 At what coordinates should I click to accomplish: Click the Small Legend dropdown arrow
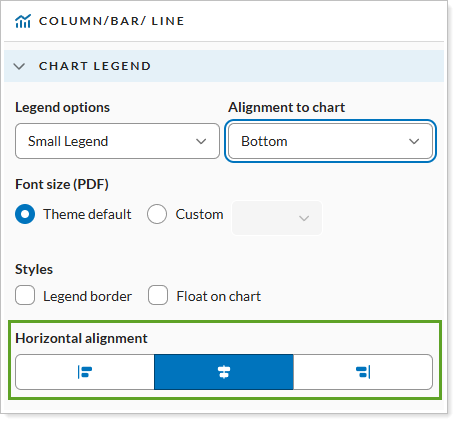[201, 141]
